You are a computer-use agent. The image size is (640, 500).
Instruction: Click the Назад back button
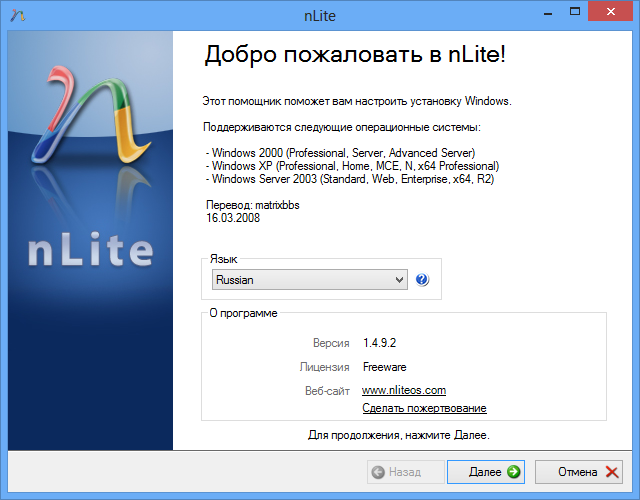(x=406, y=472)
